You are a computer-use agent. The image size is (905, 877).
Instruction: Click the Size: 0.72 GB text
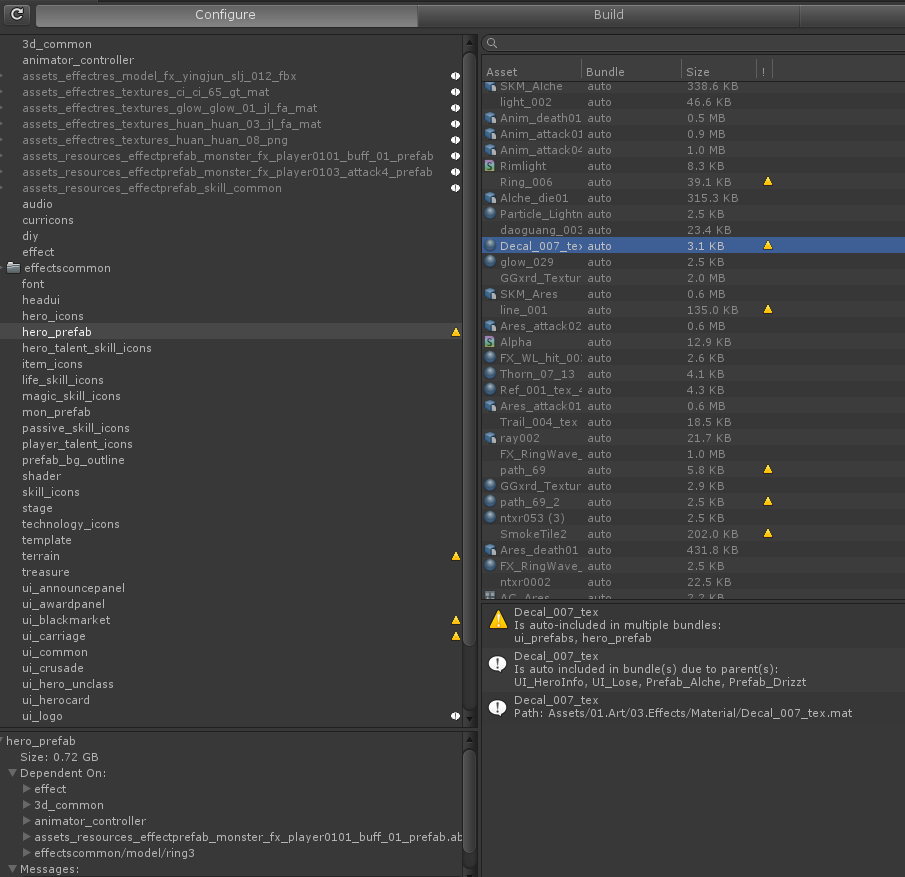tap(59, 757)
